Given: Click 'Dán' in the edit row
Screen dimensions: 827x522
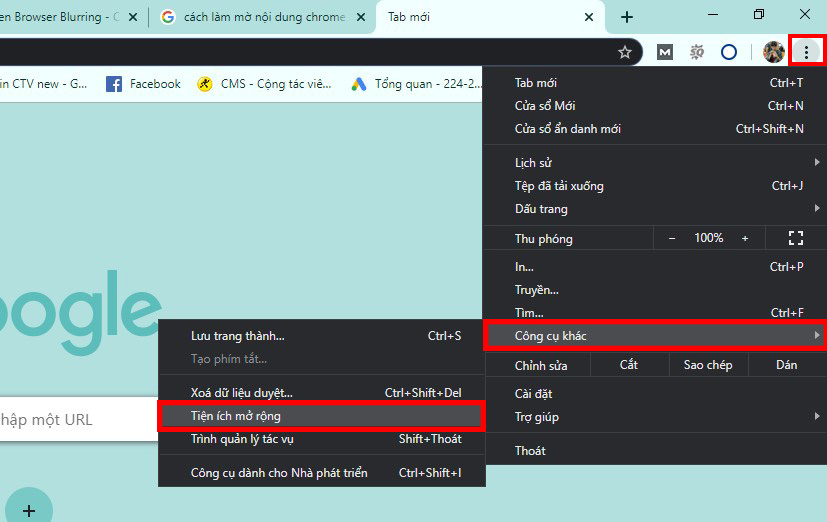Looking at the screenshot, I should (x=787, y=365).
